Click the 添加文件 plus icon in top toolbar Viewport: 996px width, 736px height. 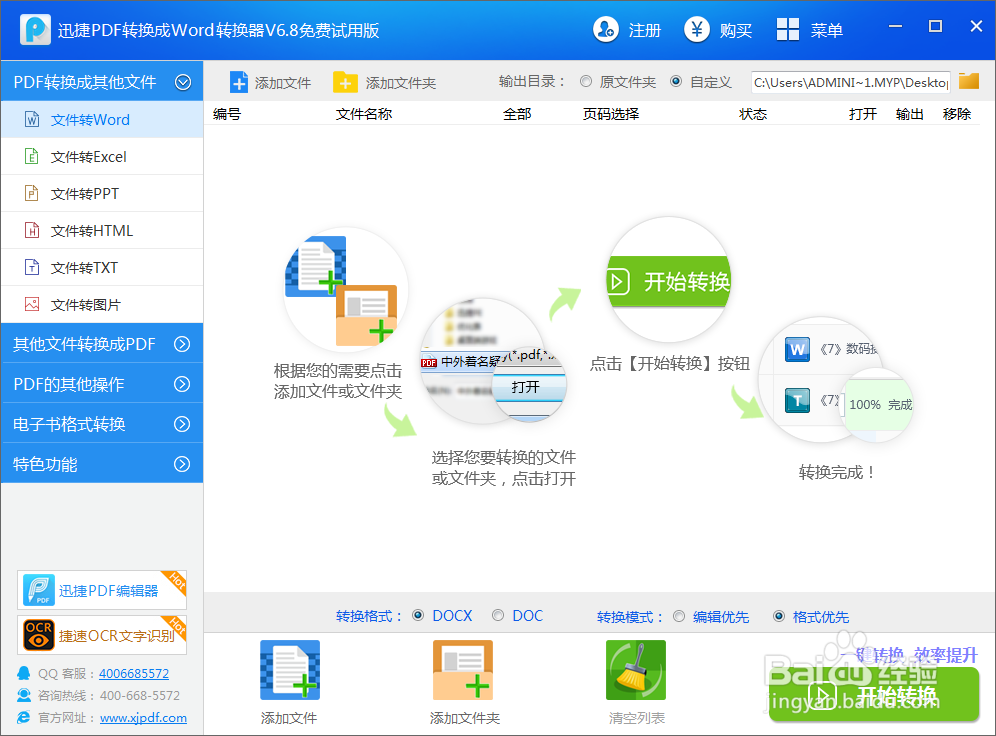[239, 83]
